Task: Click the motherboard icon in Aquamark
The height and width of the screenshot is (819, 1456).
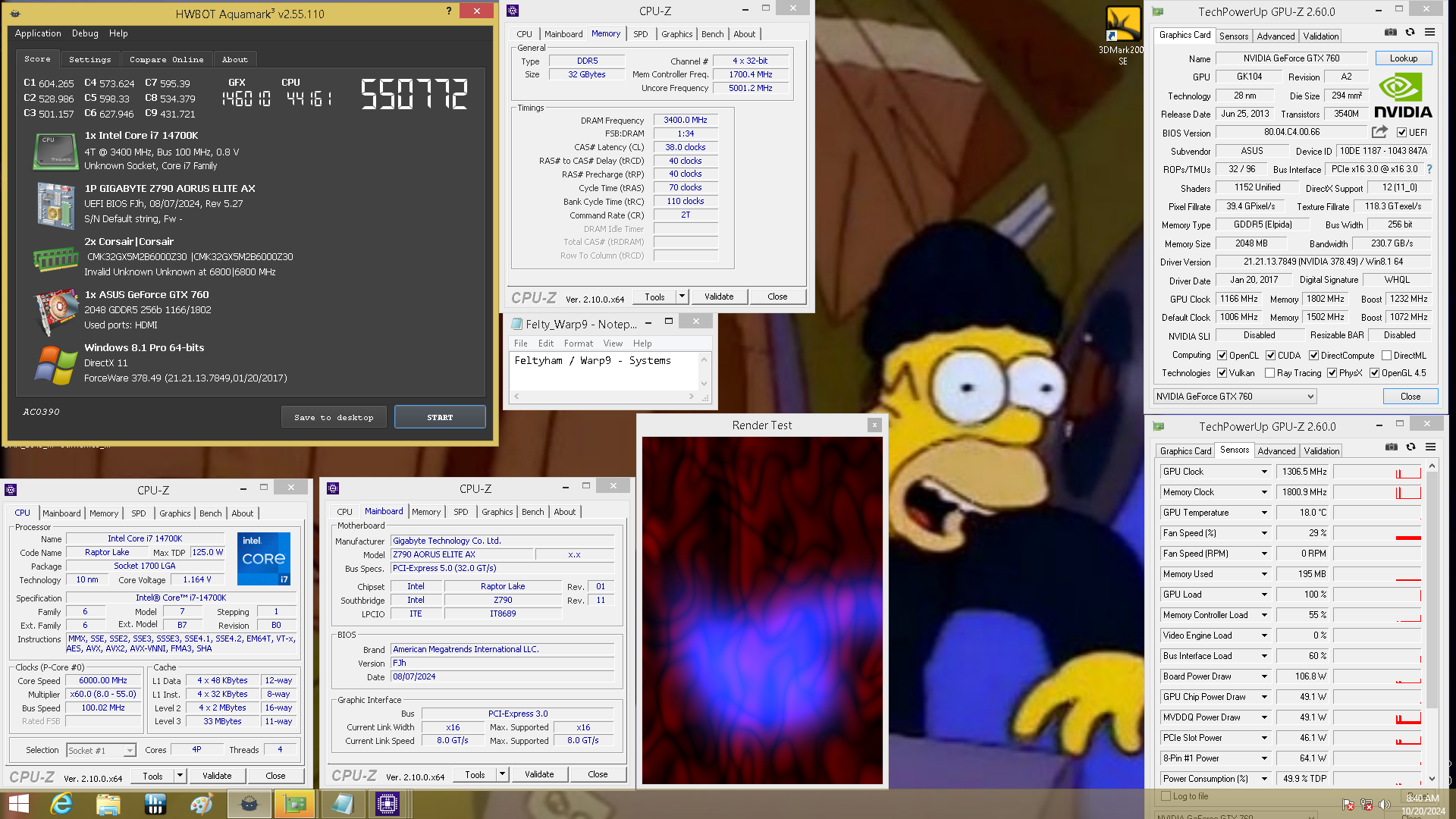Action: click(x=56, y=205)
